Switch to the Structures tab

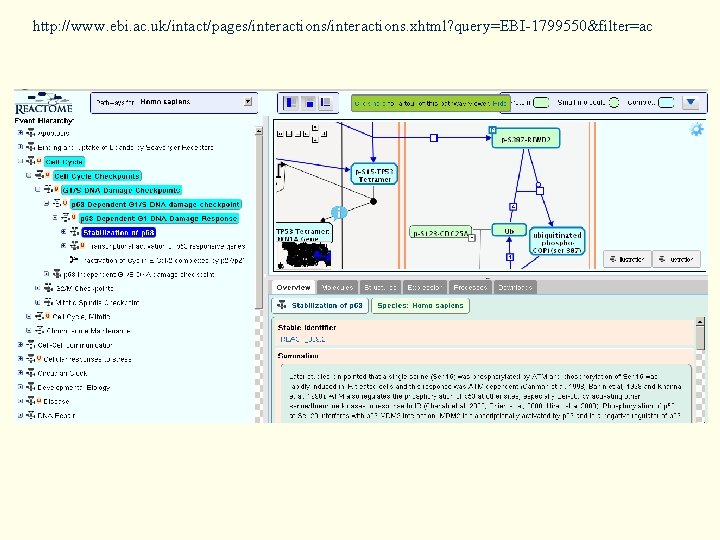click(x=380, y=287)
